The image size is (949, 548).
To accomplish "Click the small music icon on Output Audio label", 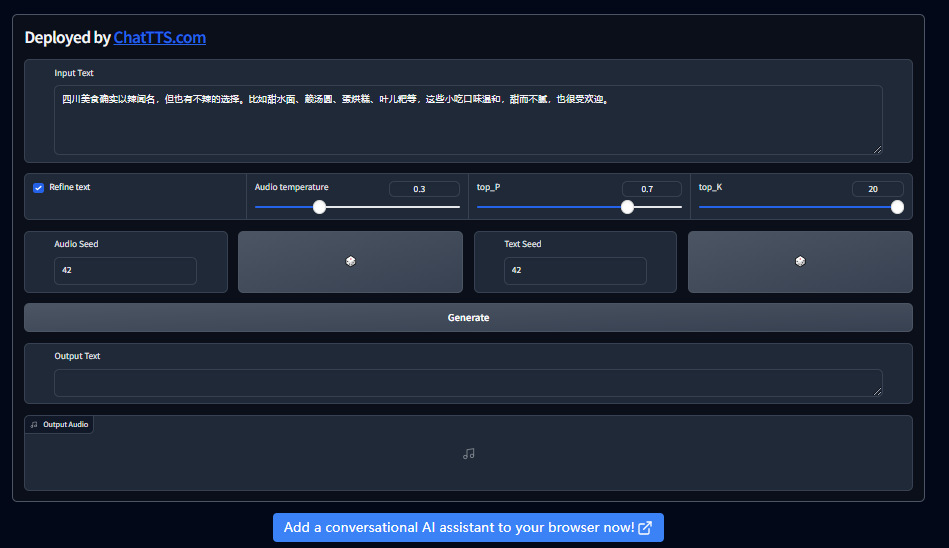I will [34, 425].
